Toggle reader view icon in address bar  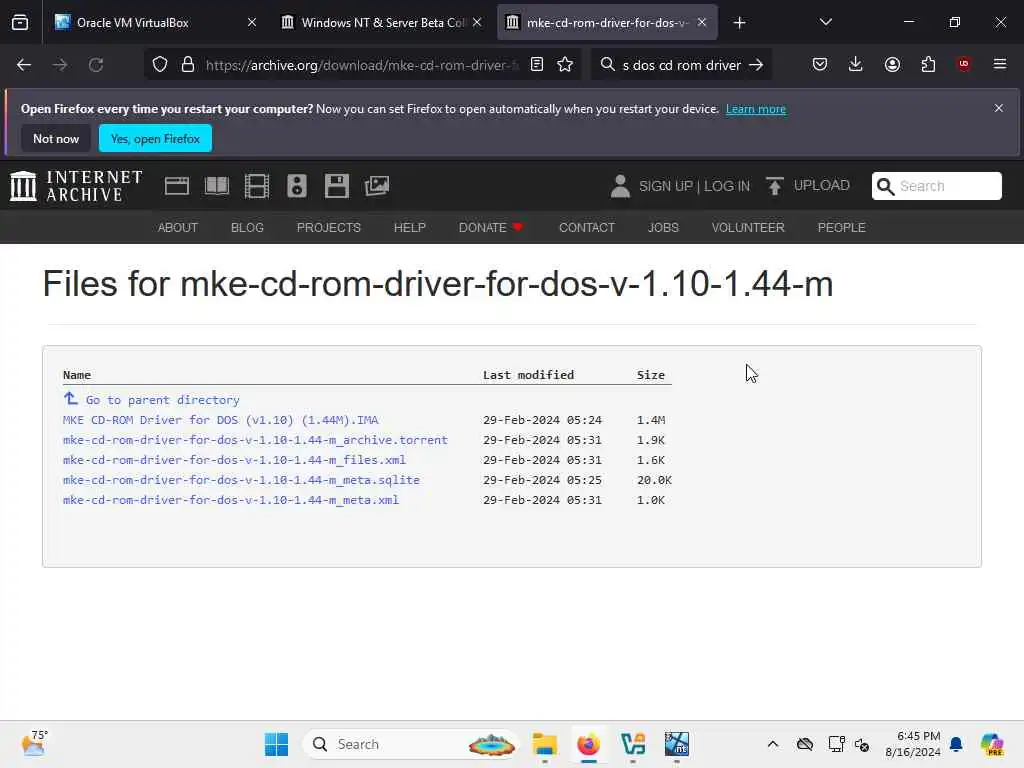click(x=537, y=65)
